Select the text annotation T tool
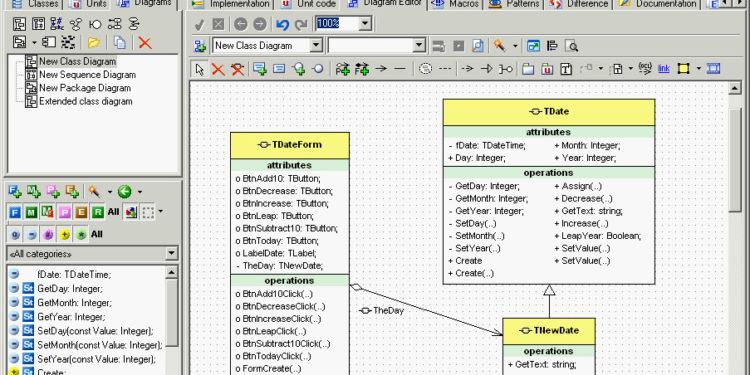750x375 pixels. pos(566,69)
